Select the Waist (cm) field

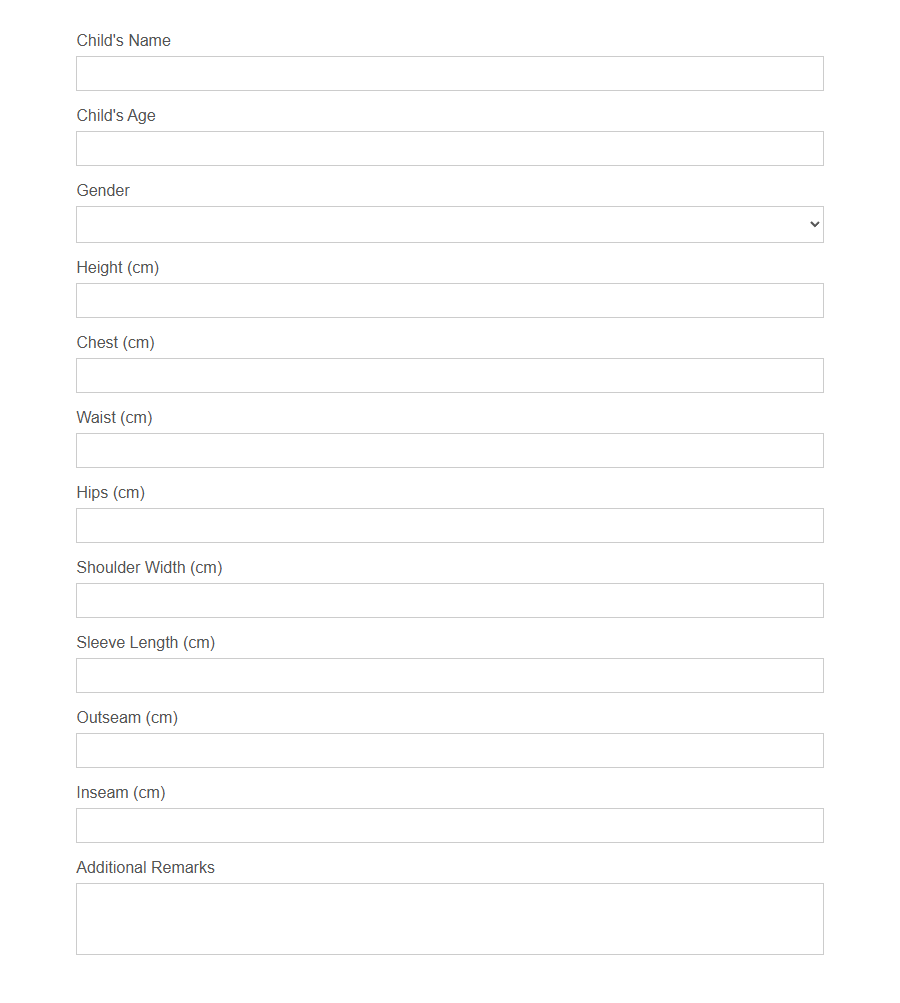tap(450, 450)
